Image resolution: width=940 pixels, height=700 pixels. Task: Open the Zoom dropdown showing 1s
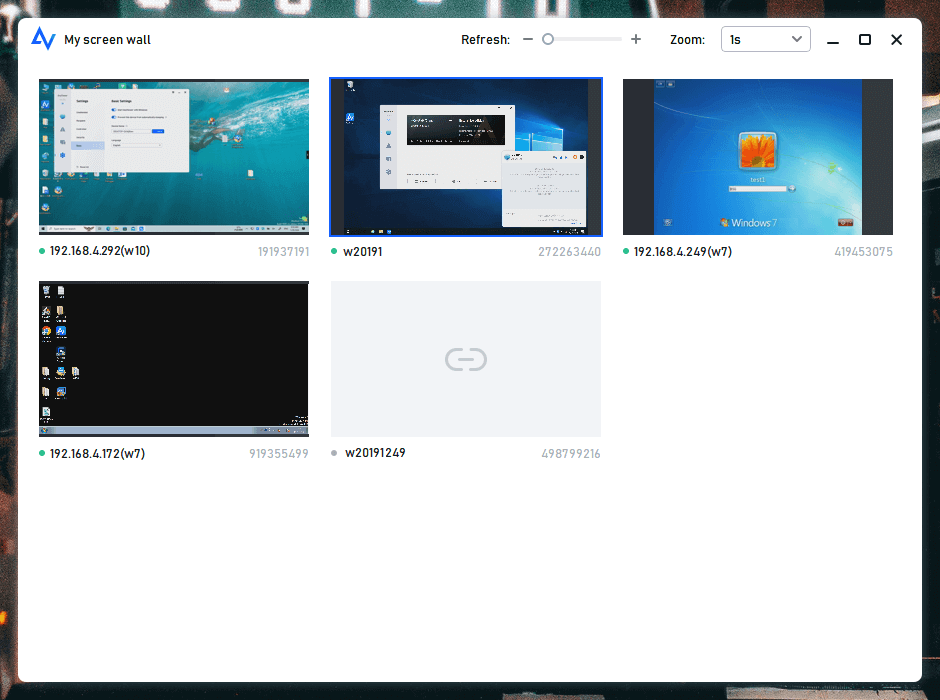[765, 40]
